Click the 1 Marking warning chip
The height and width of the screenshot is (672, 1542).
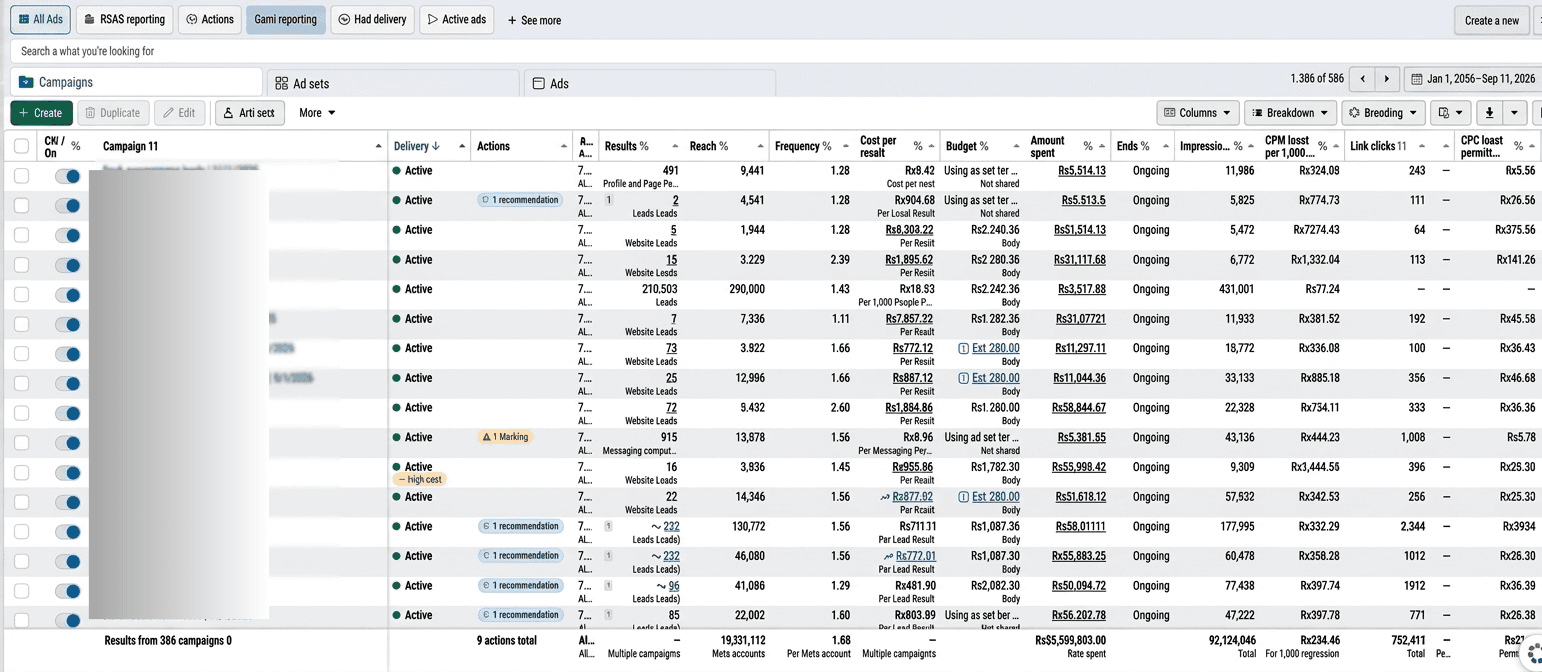(x=506, y=437)
